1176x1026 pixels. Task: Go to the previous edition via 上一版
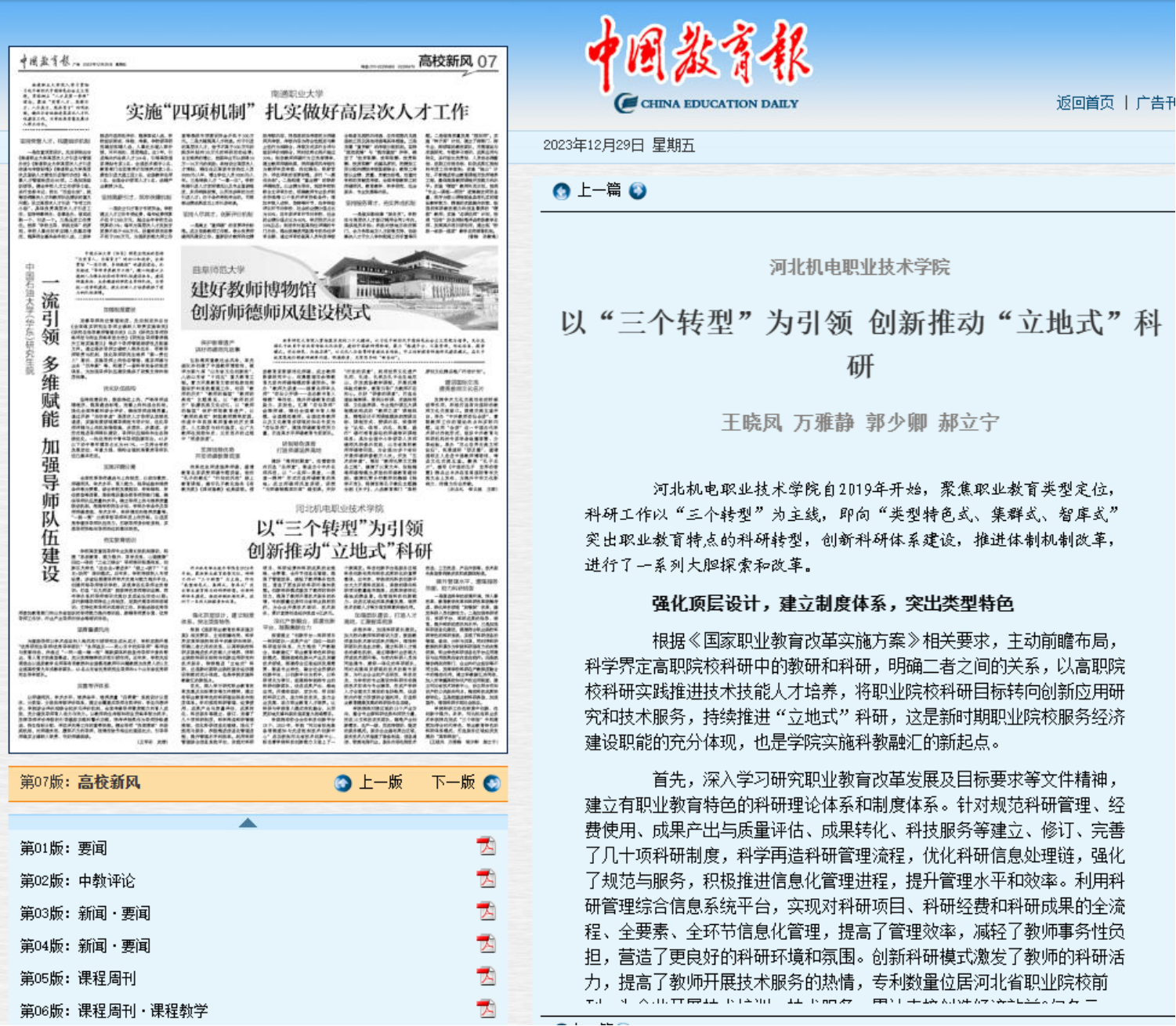coord(381,782)
